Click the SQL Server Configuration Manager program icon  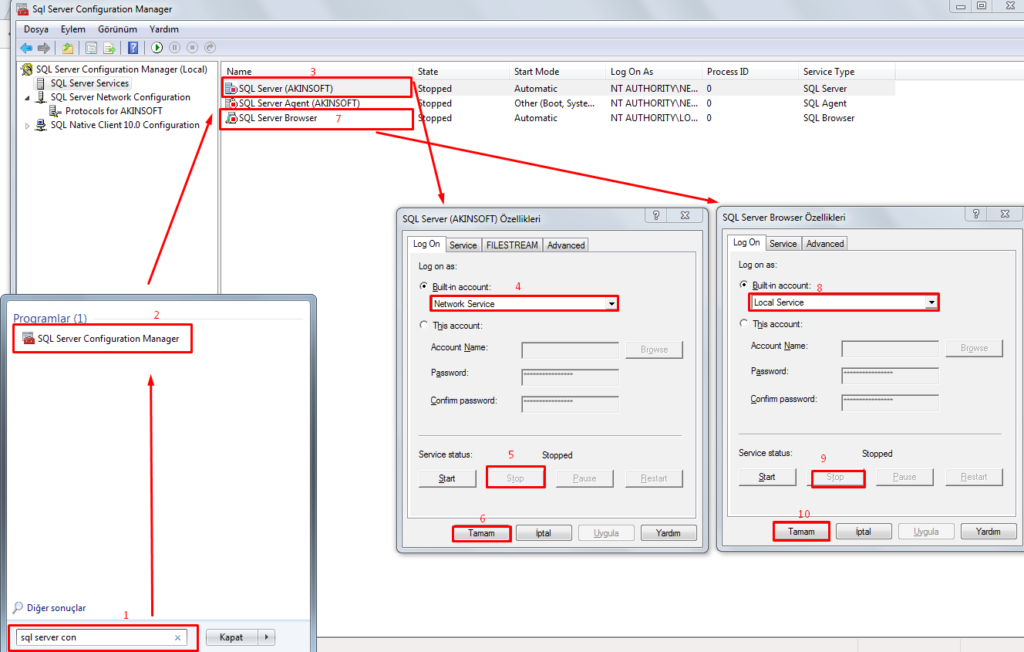[x=28, y=339]
